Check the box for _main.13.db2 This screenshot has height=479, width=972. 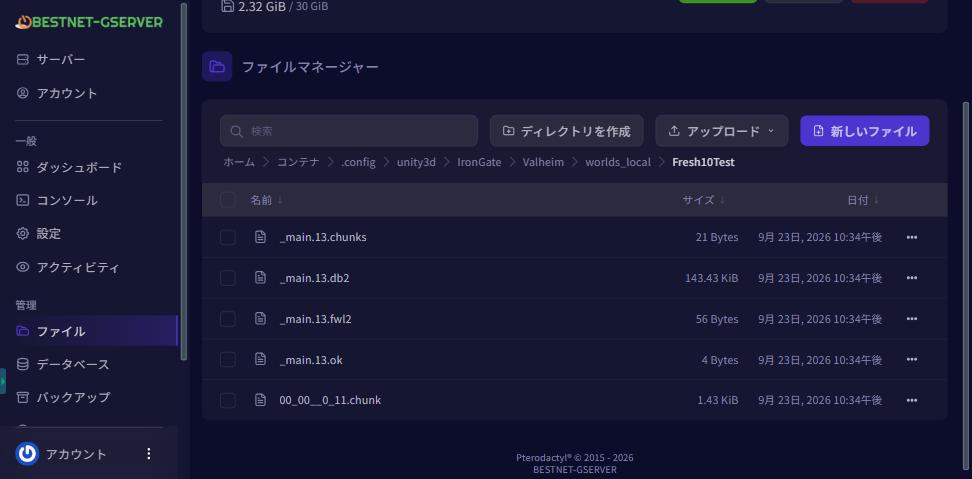(x=228, y=278)
